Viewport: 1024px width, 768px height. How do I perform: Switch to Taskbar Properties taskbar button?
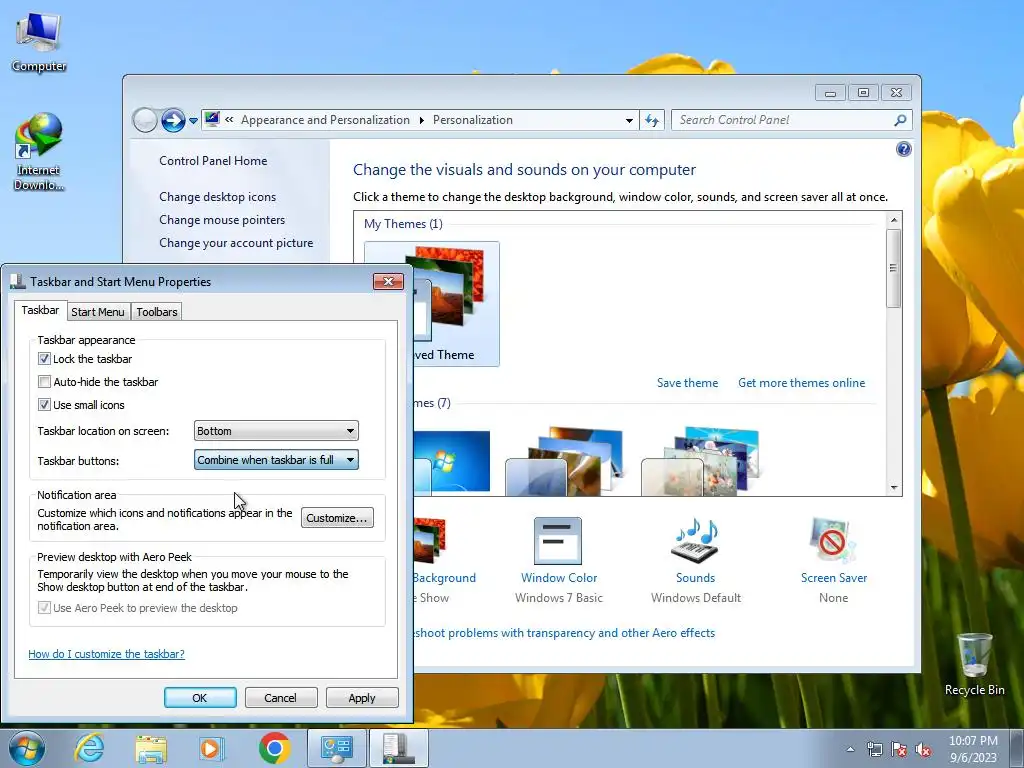click(399, 748)
